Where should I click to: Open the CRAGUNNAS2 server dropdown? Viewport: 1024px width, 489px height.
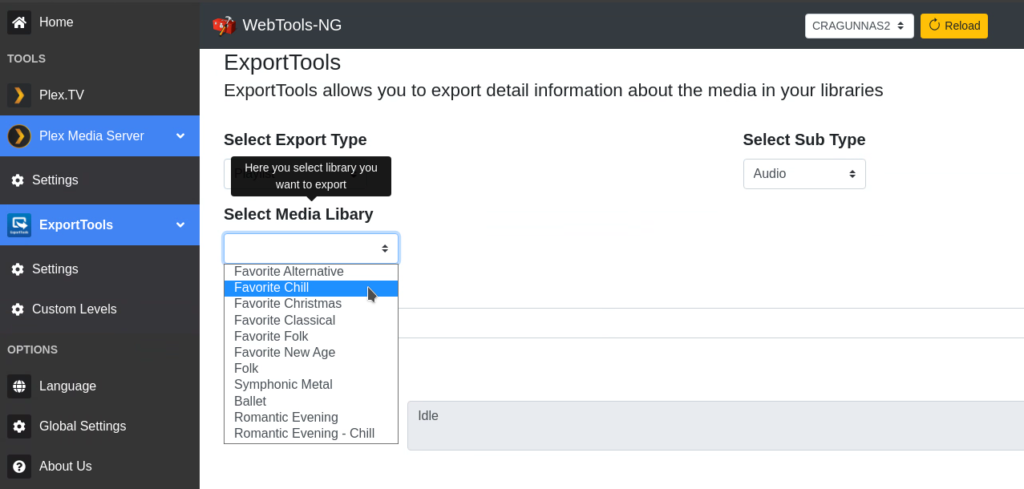[859, 26]
